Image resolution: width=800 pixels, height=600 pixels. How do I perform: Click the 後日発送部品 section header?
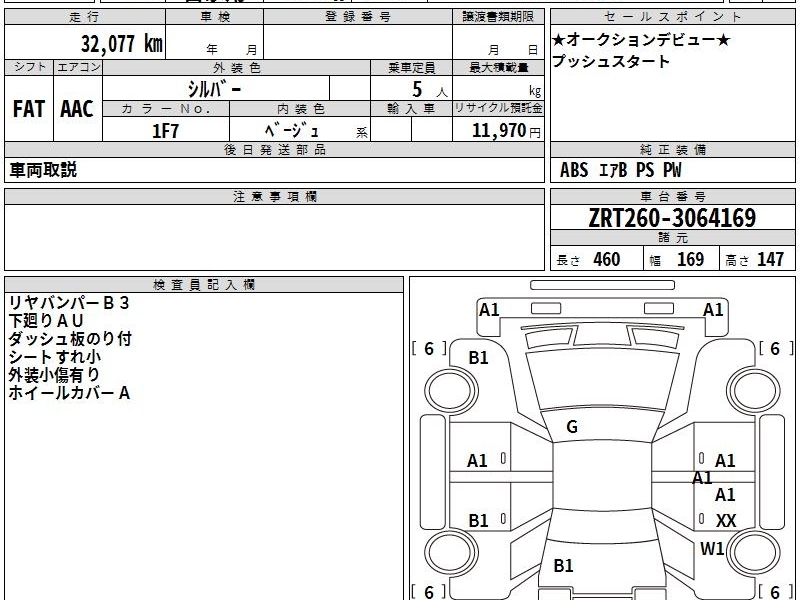pyautogui.click(x=274, y=149)
